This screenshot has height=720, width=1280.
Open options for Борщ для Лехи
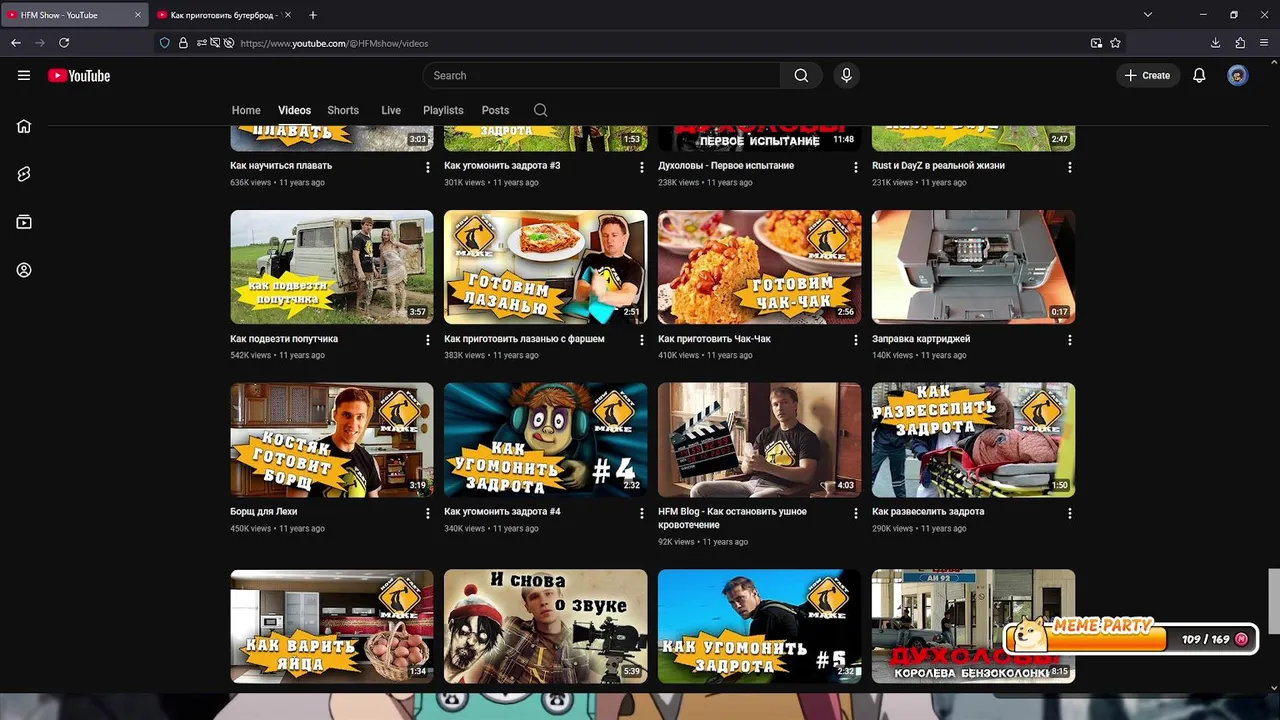(x=428, y=513)
